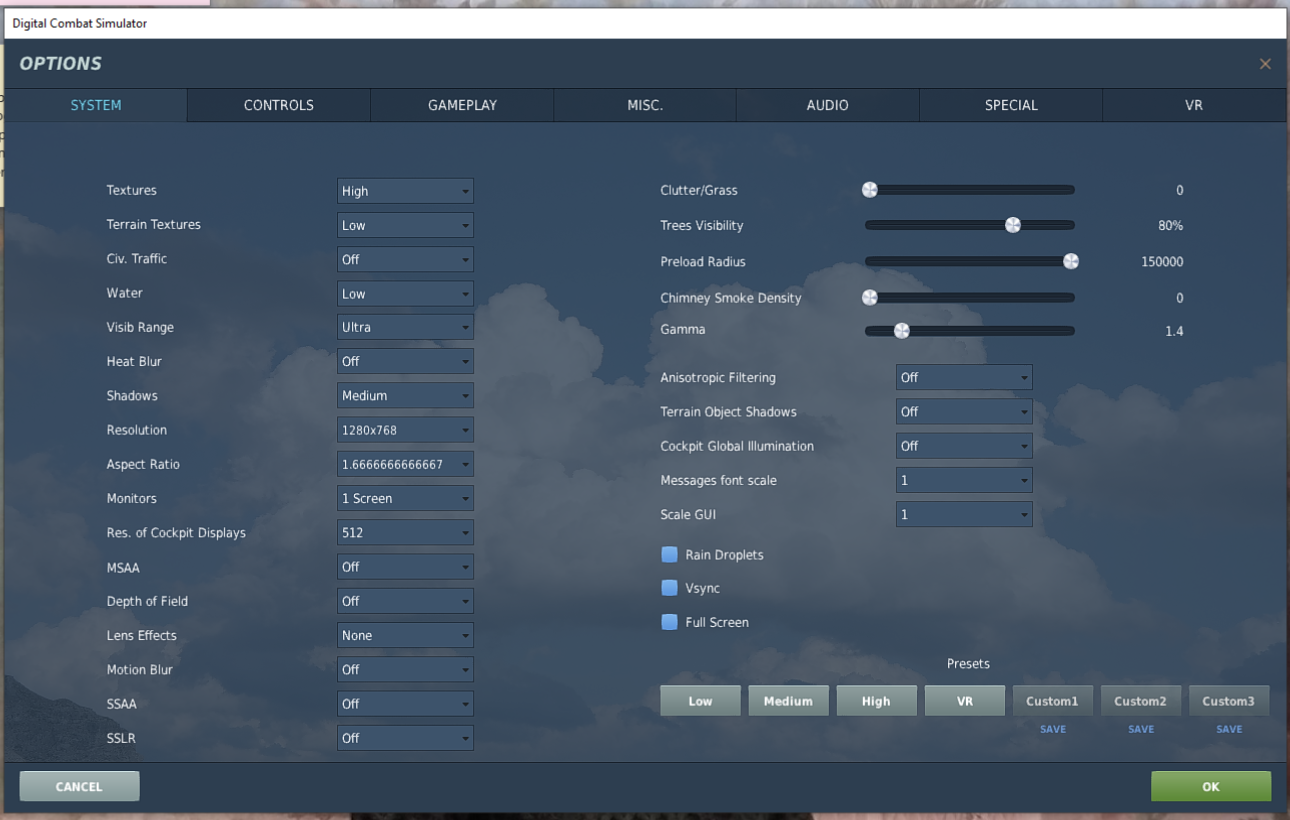This screenshot has height=820, width=1290.
Task: Click SAVE under Custom1
Action: [x=1053, y=729]
